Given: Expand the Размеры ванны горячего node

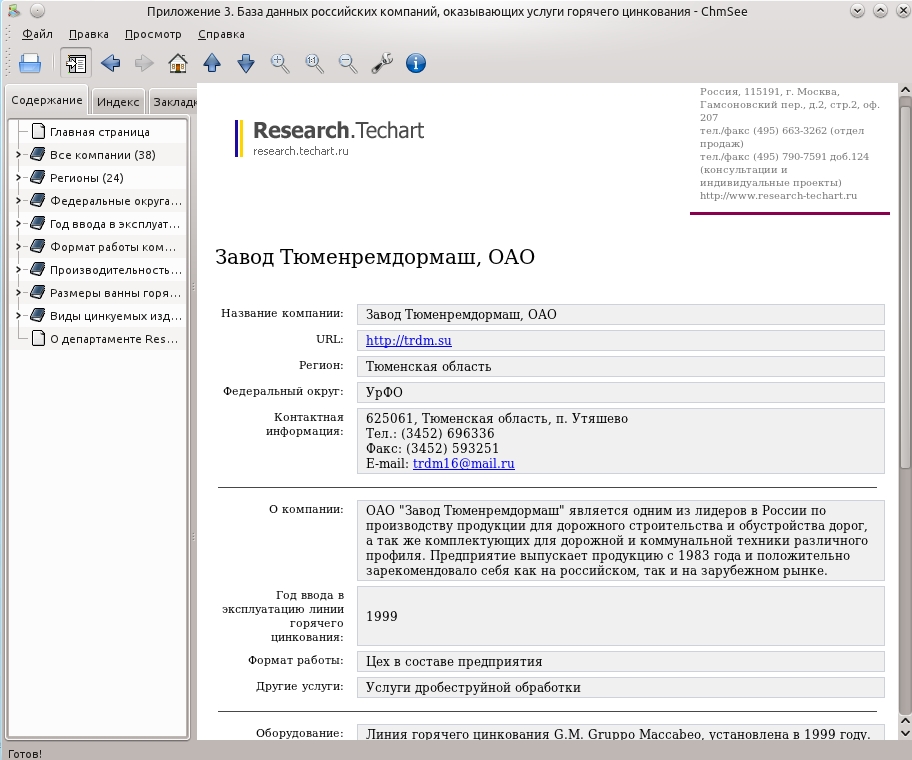Looking at the screenshot, I should pyautogui.click(x=18, y=293).
